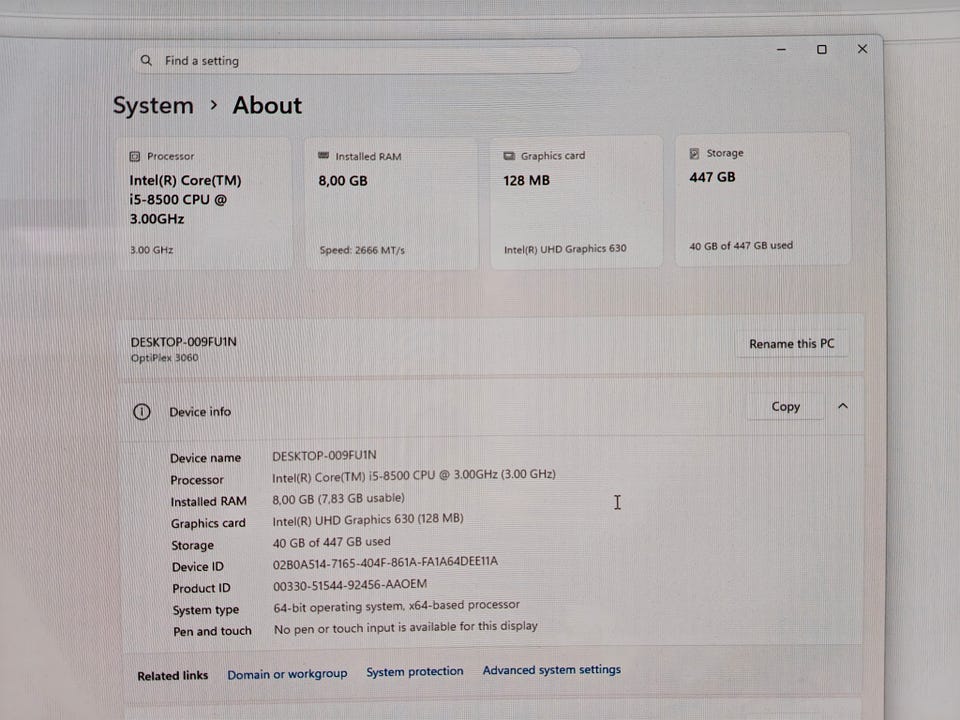960x720 pixels.
Task: Click the Device info circle icon
Action: [142, 412]
